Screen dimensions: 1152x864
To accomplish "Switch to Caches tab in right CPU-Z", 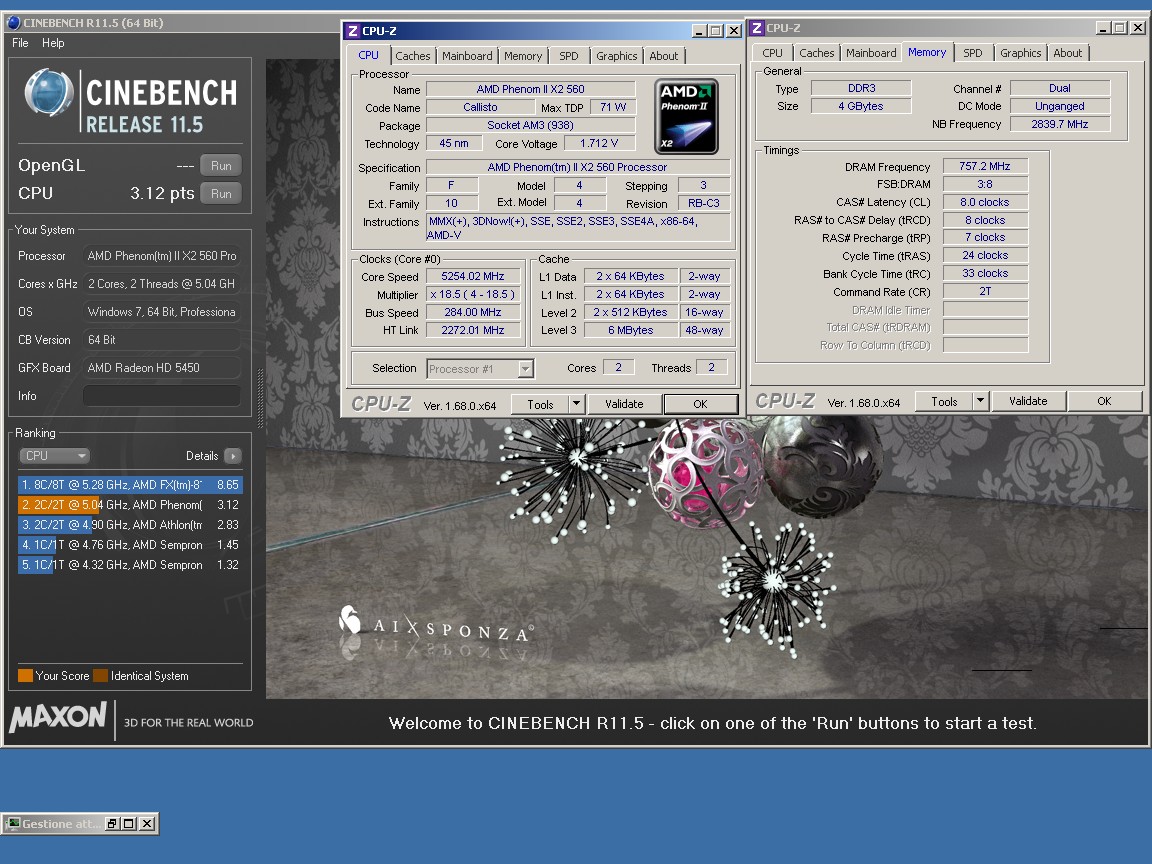I will (816, 53).
